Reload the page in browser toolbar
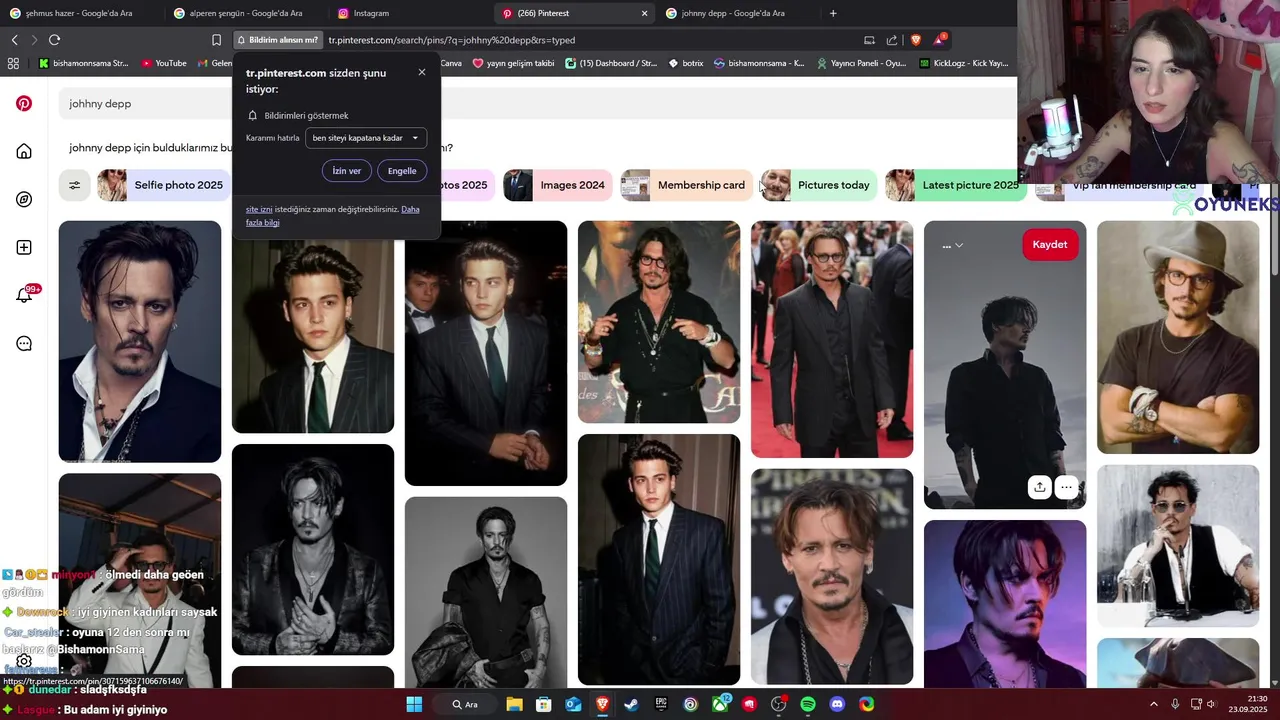The image size is (1280, 720). point(54,40)
